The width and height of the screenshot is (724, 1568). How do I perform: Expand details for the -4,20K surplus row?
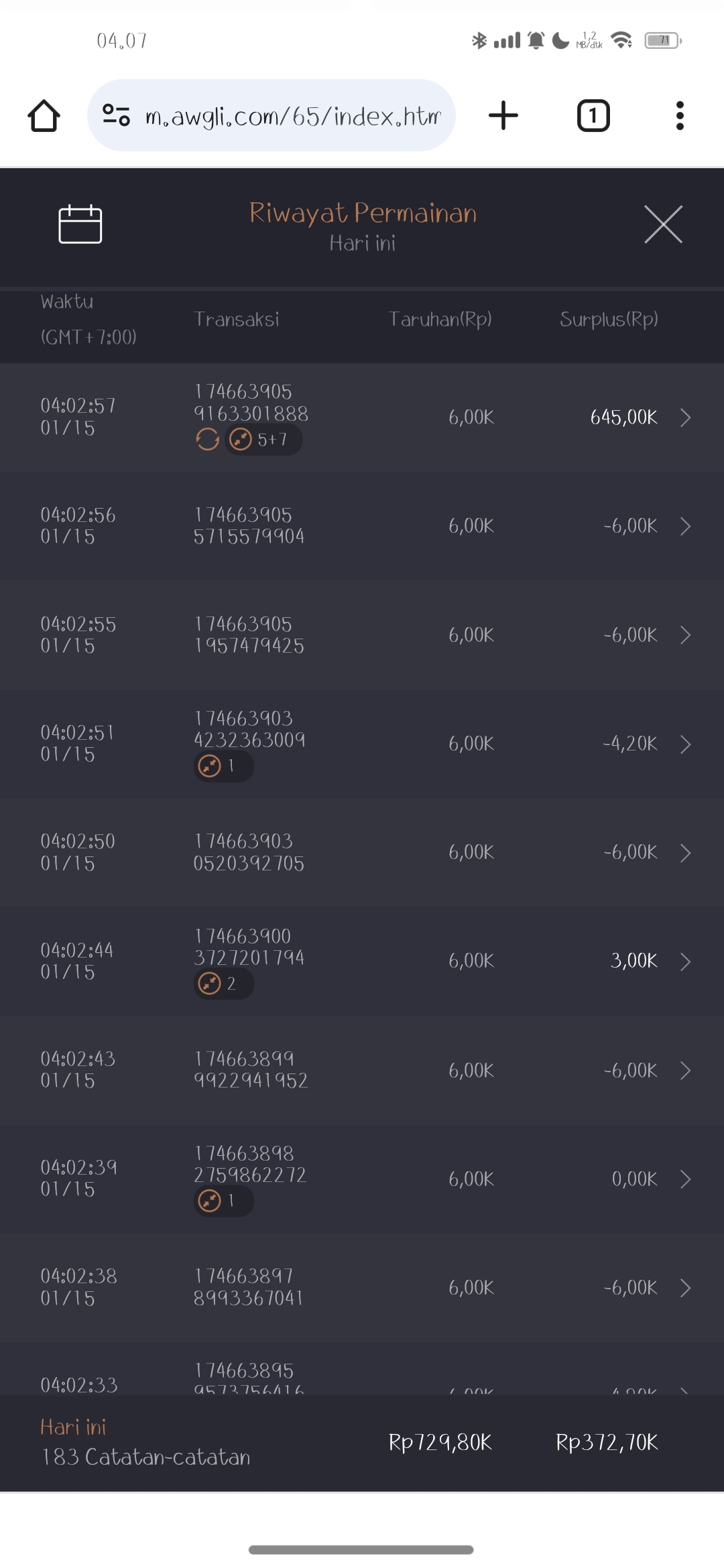[685, 744]
